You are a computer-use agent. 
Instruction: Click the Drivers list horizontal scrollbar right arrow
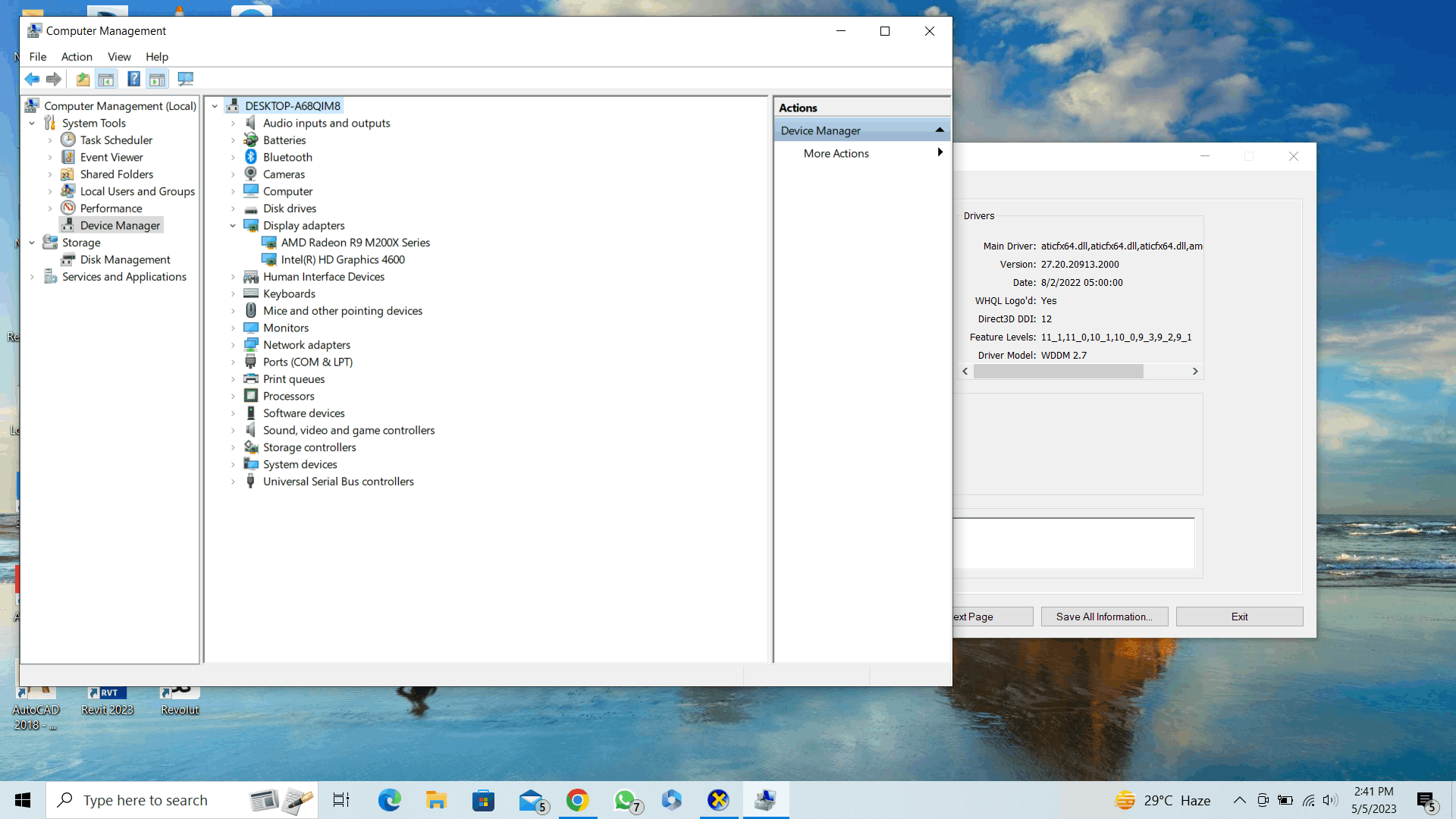coord(1195,372)
